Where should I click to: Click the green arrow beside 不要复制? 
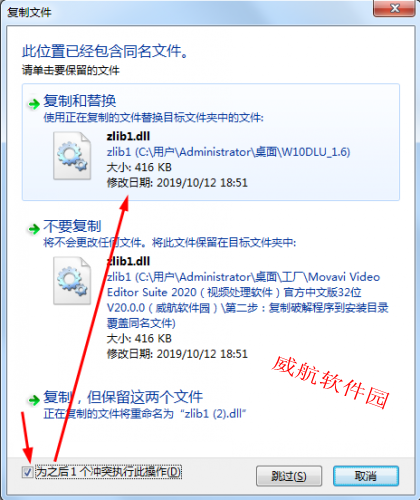(x=34, y=229)
